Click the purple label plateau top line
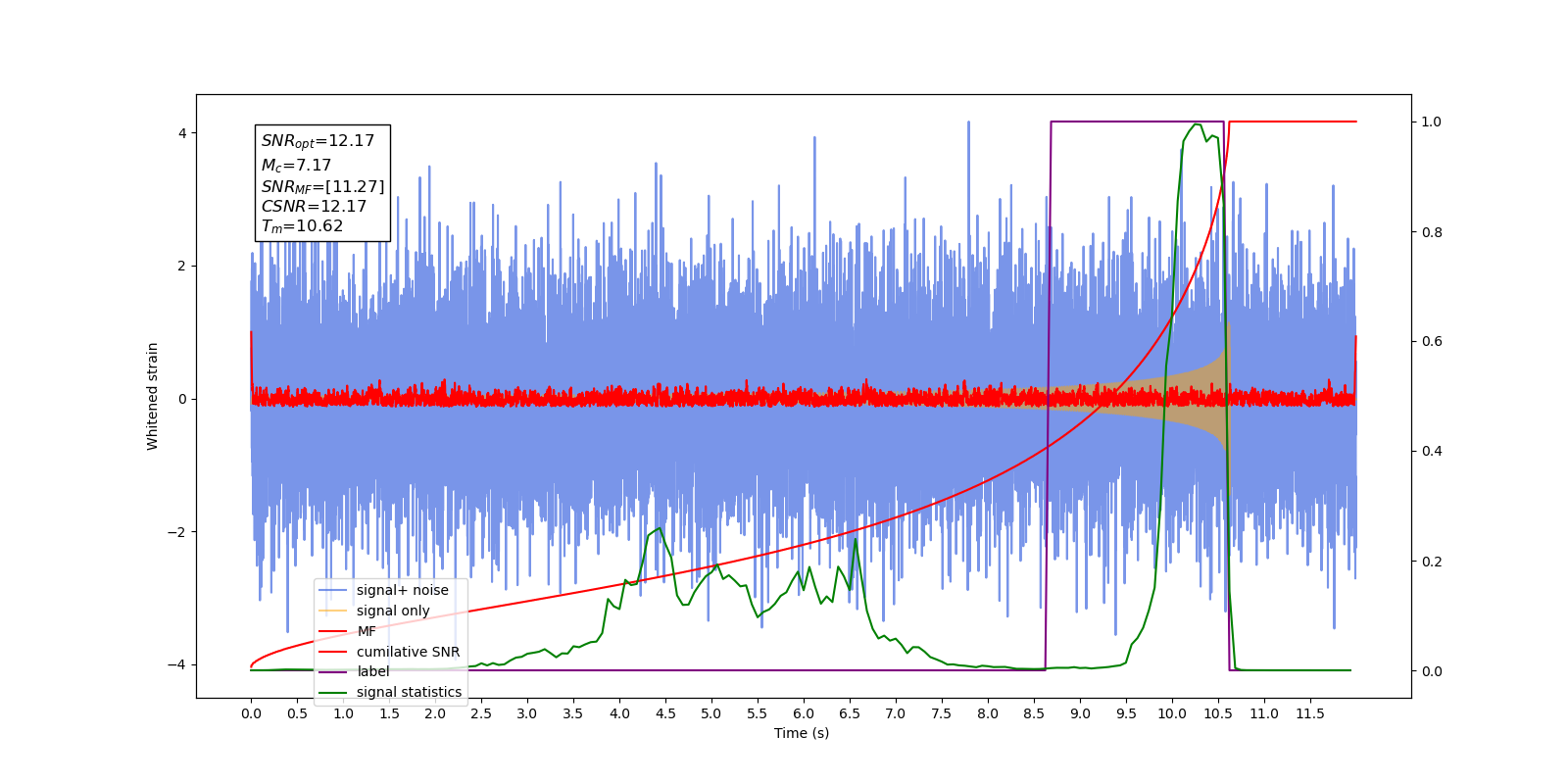The width and height of the screenshot is (1568, 784). tap(1137, 122)
